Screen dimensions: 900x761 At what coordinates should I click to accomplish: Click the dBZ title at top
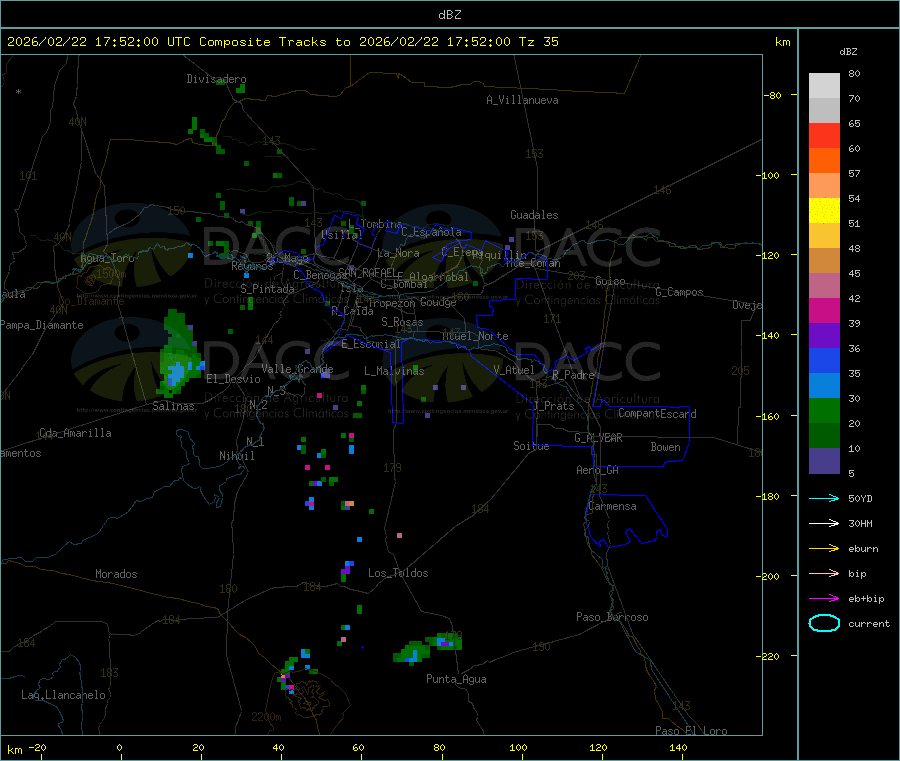coord(449,15)
